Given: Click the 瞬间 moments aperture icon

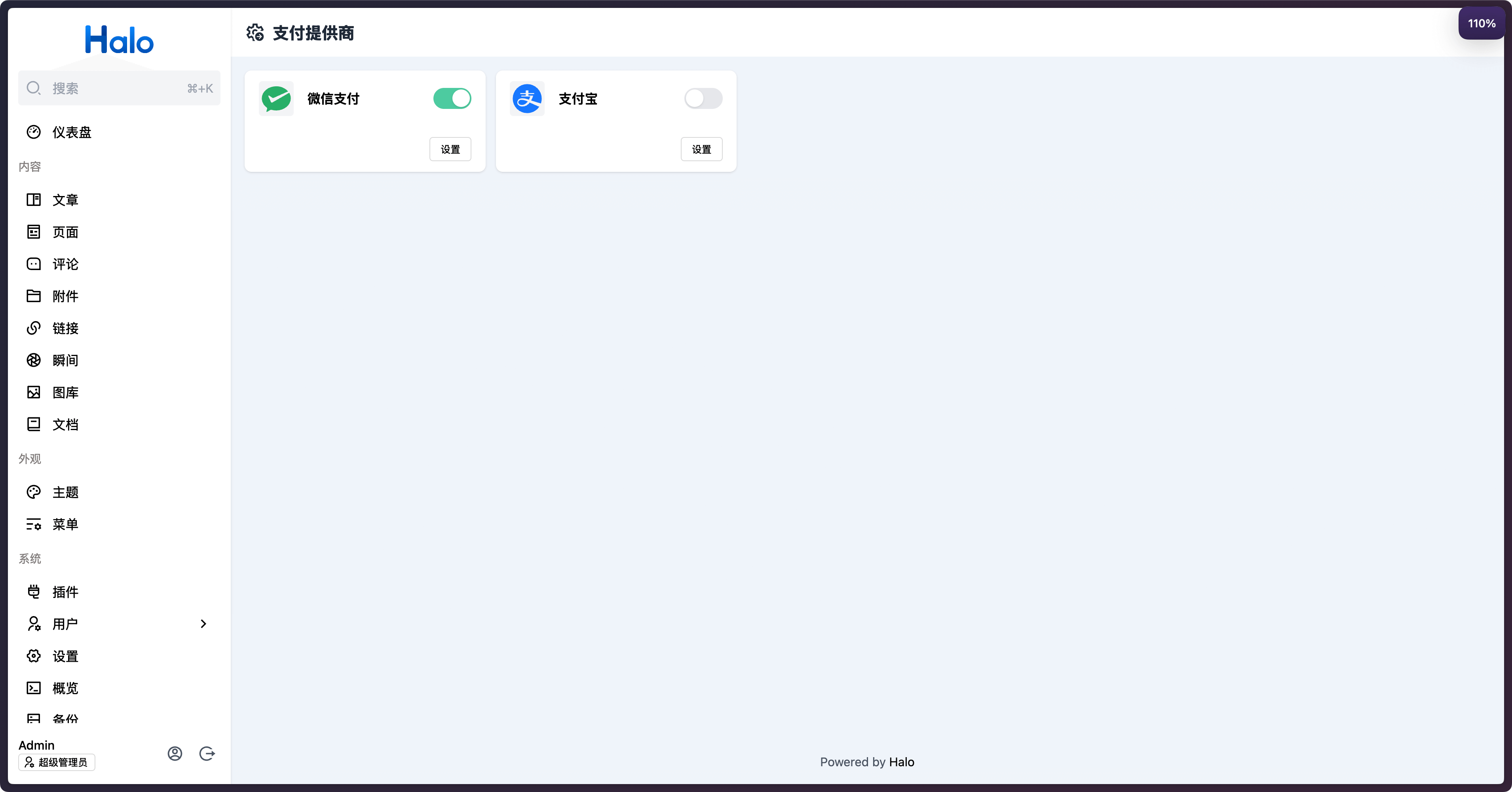Looking at the screenshot, I should point(34,360).
